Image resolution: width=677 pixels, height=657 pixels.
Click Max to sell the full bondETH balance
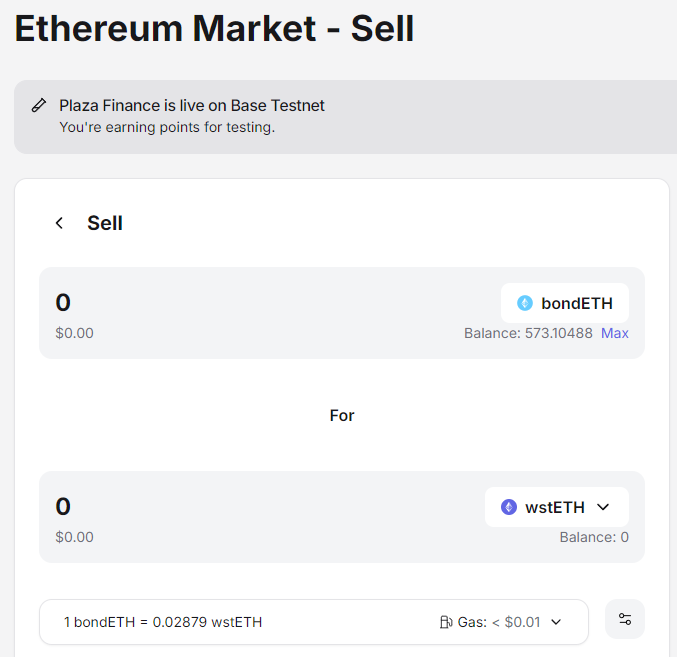(615, 333)
